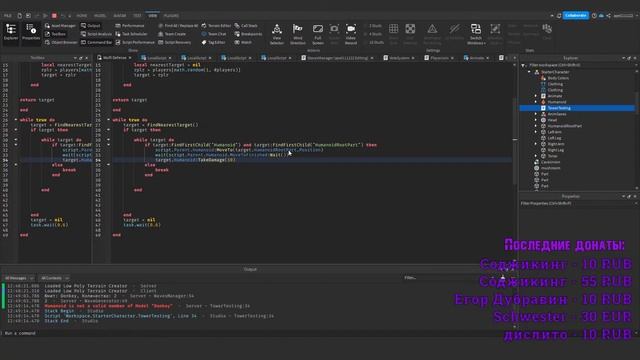Open the FILE menu
The image size is (640, 360).
[x=7, y=16]
